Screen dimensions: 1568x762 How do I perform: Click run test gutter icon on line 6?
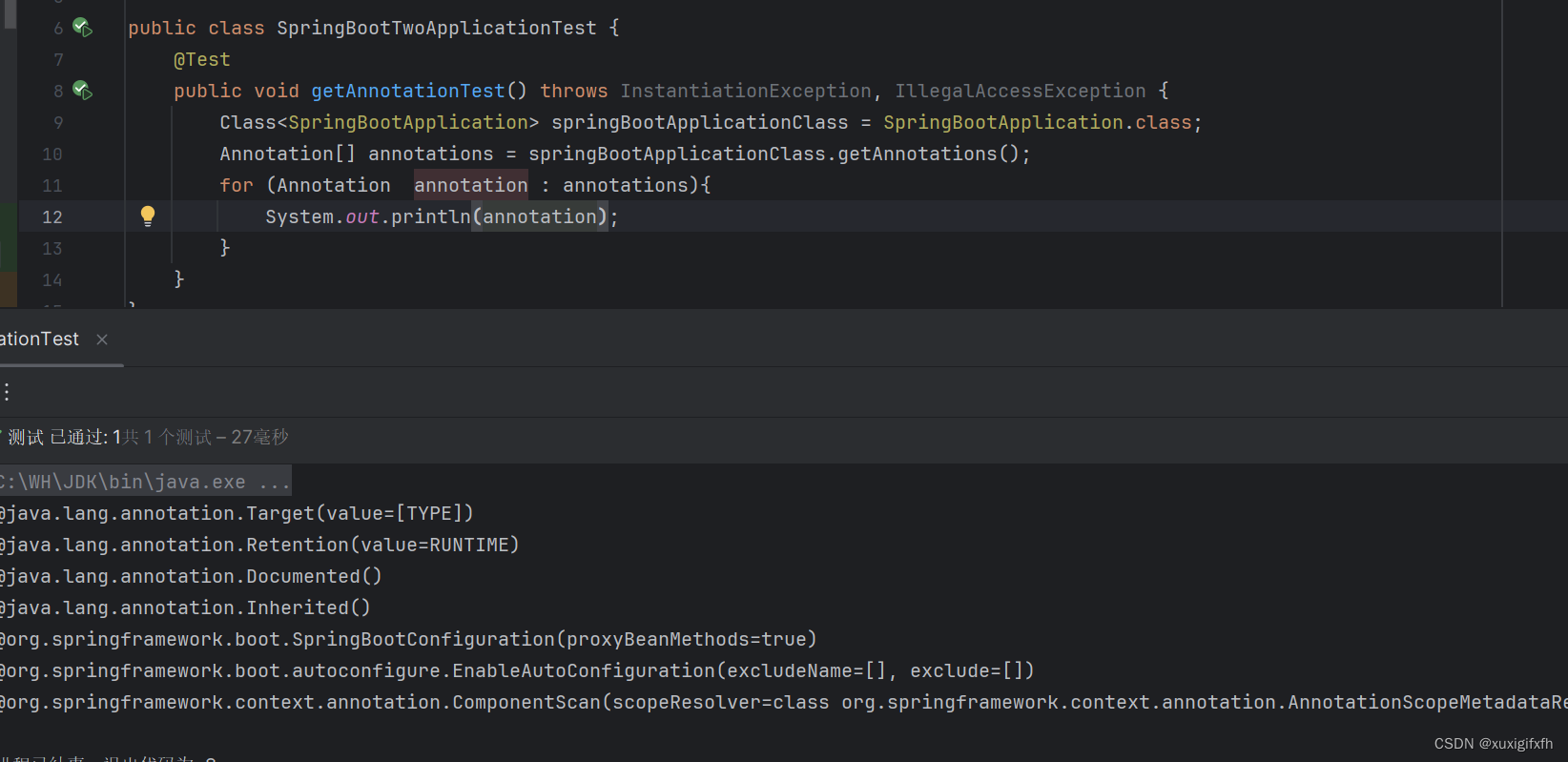pyautogui.click(x=83, y=28)
